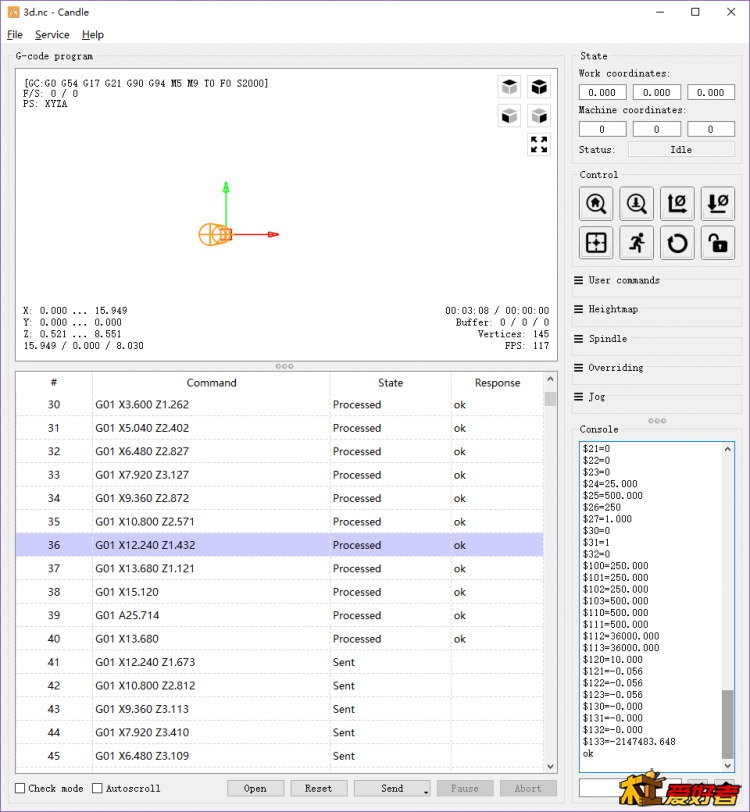Click the splitter handle above command table
Screen dimensions: 750x812
(284, 366)
